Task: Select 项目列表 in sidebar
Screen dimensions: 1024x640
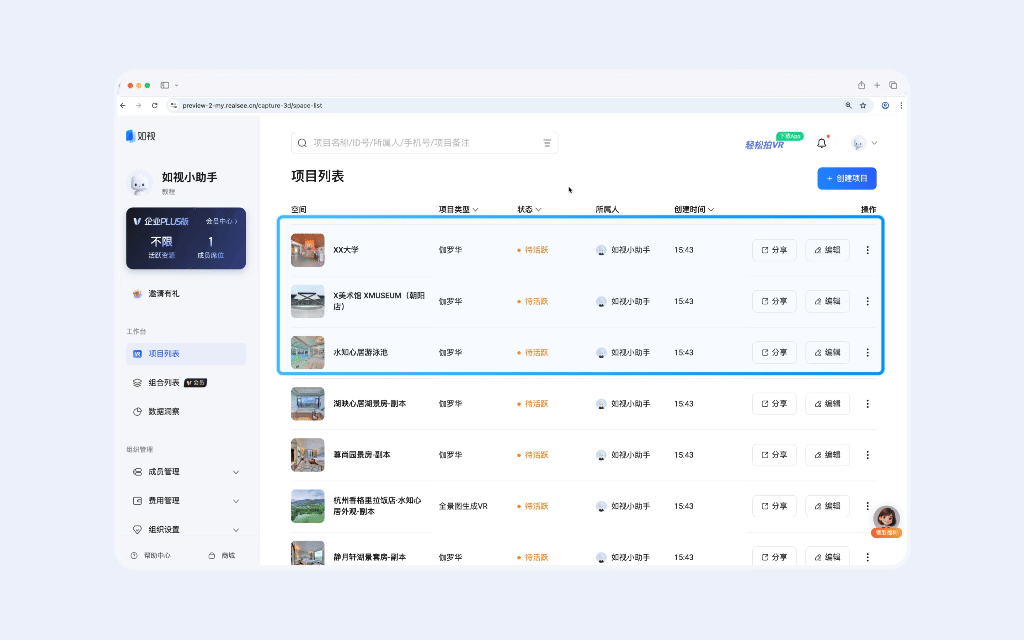Action: [186, 354]
